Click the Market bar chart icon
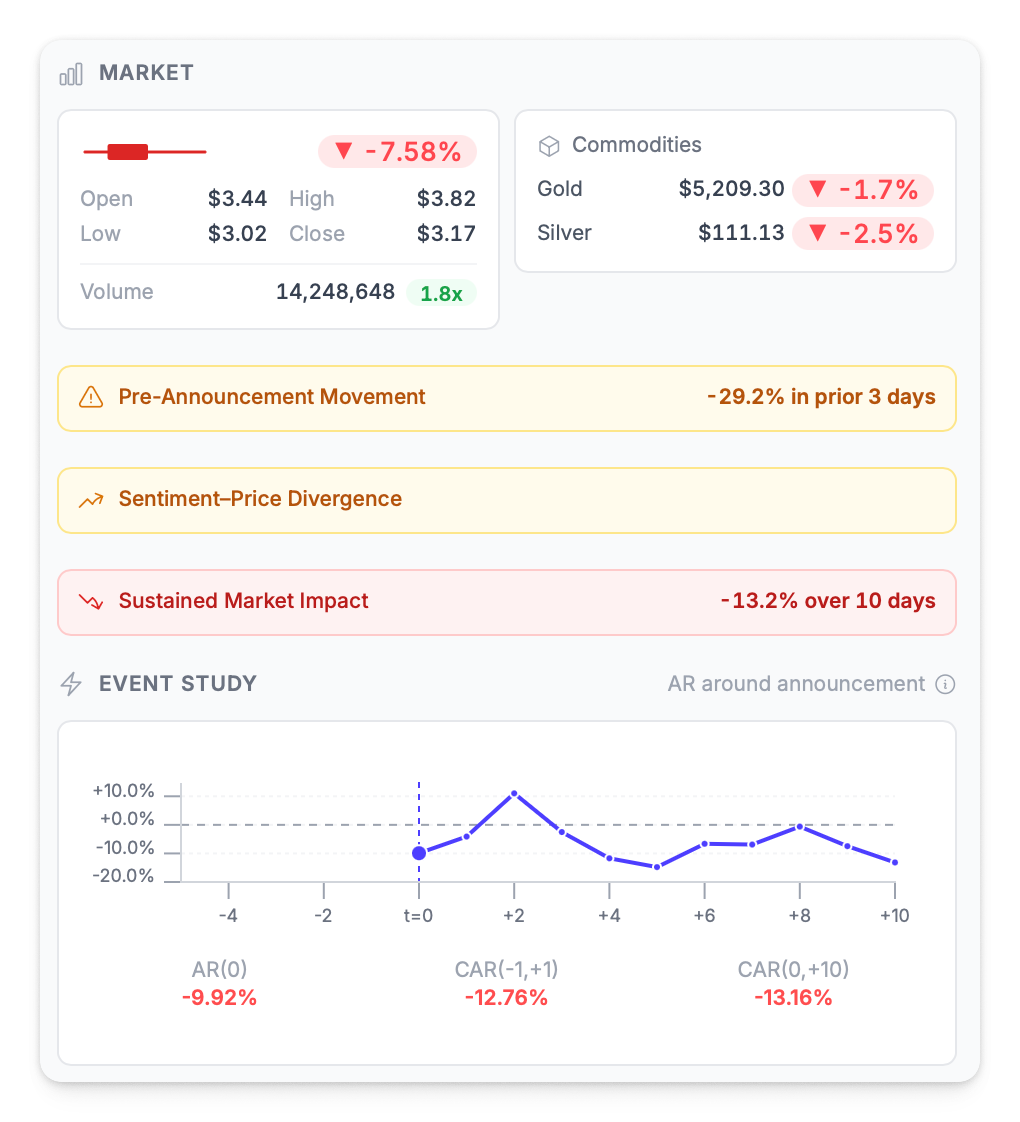 [71, 74]
